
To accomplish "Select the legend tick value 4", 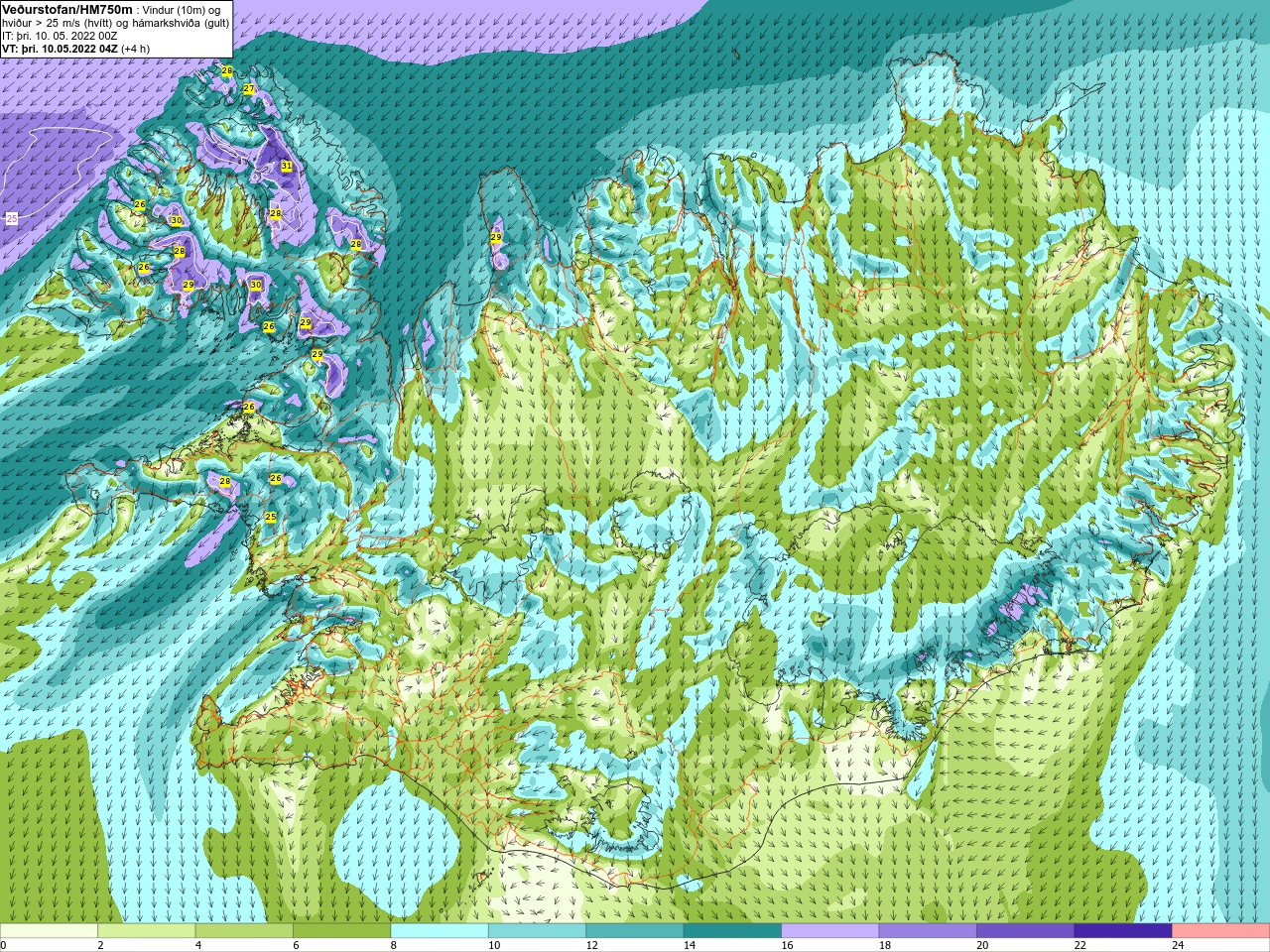I will coord(197,945).
